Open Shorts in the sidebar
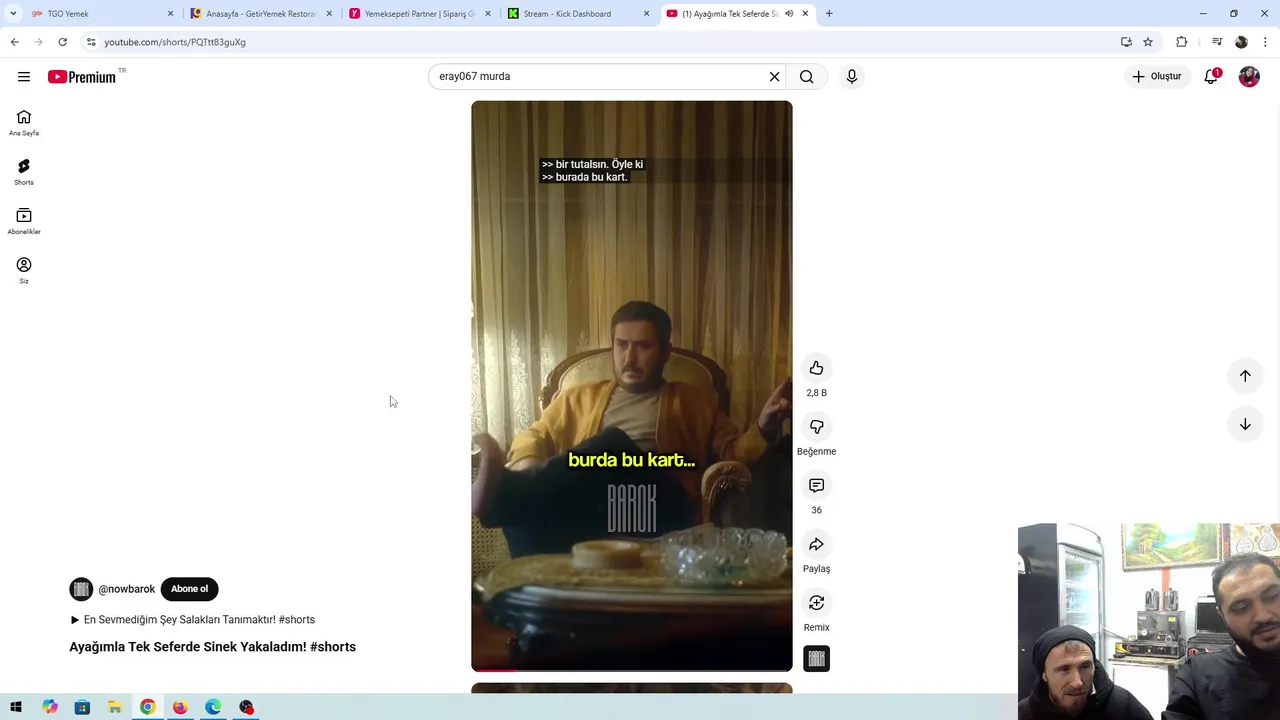The height and width of the screenshot is (720, 1280). [24, 172]
